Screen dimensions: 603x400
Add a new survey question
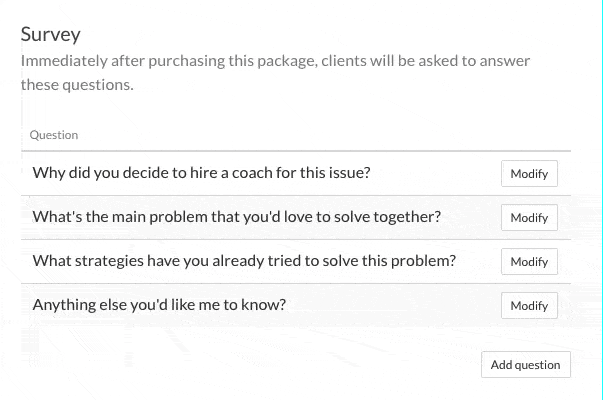pos(526,365)
